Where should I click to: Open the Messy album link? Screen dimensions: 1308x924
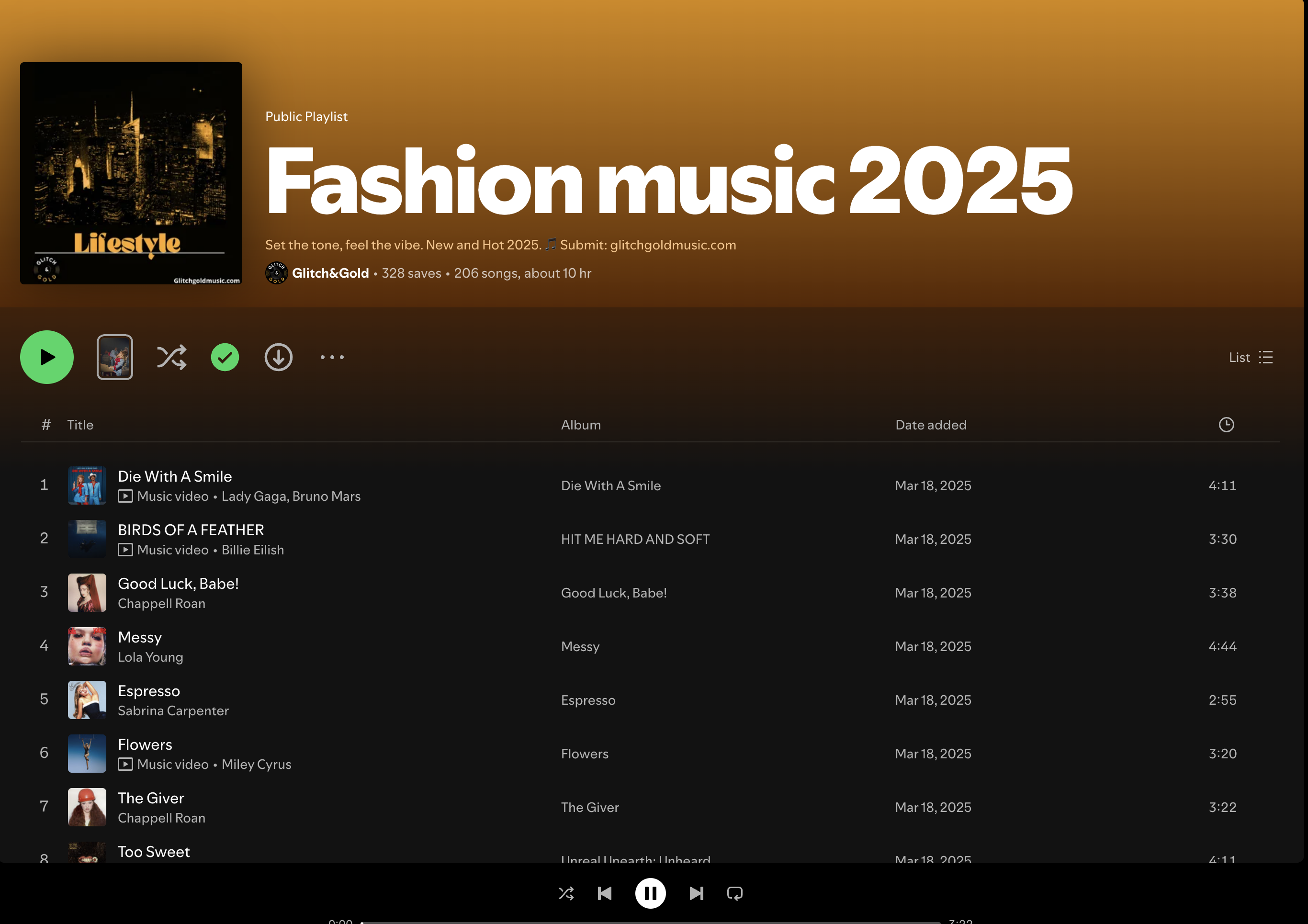[x=580, y=647]
